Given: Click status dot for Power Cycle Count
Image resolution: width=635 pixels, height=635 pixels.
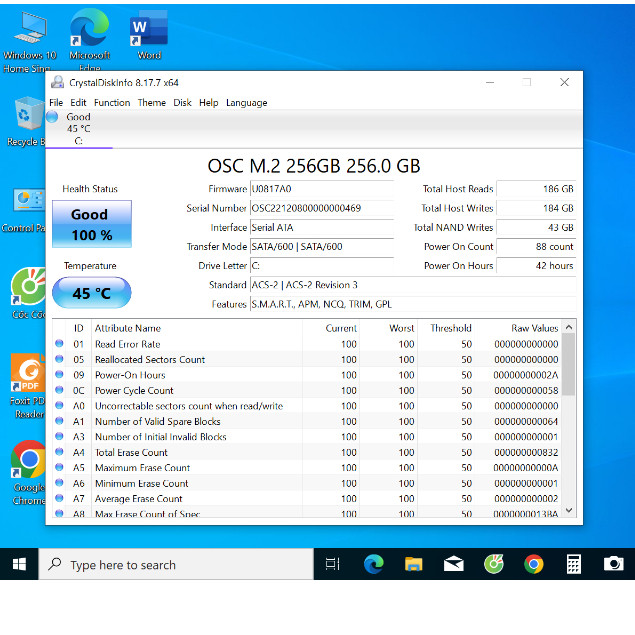Looking at the screenshot, I should click(59, 390).
